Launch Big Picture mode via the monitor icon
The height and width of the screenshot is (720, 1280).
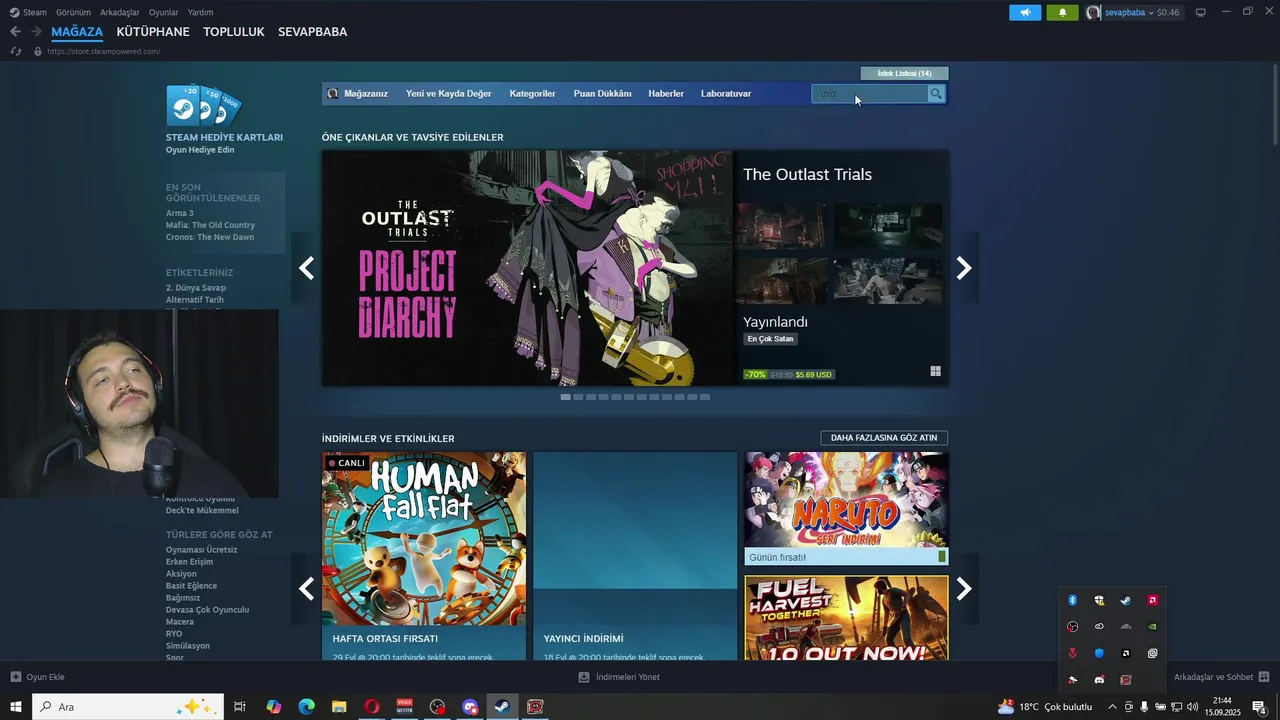pyautogui.click(x=1201, y=12)
